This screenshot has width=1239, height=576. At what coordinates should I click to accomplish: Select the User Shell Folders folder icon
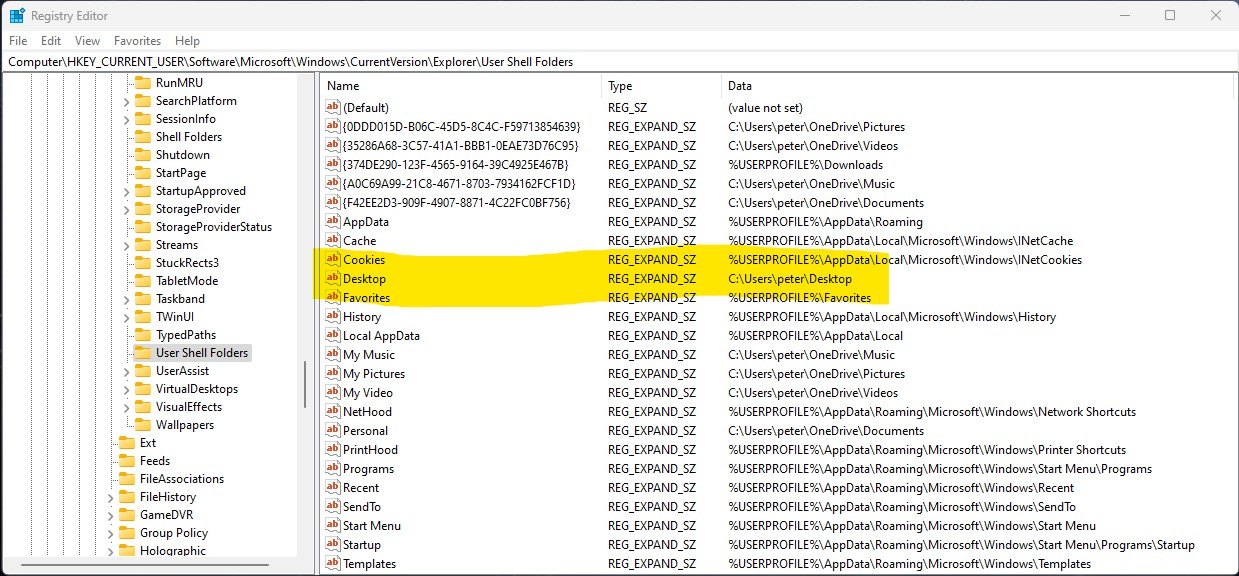(142, 353)
